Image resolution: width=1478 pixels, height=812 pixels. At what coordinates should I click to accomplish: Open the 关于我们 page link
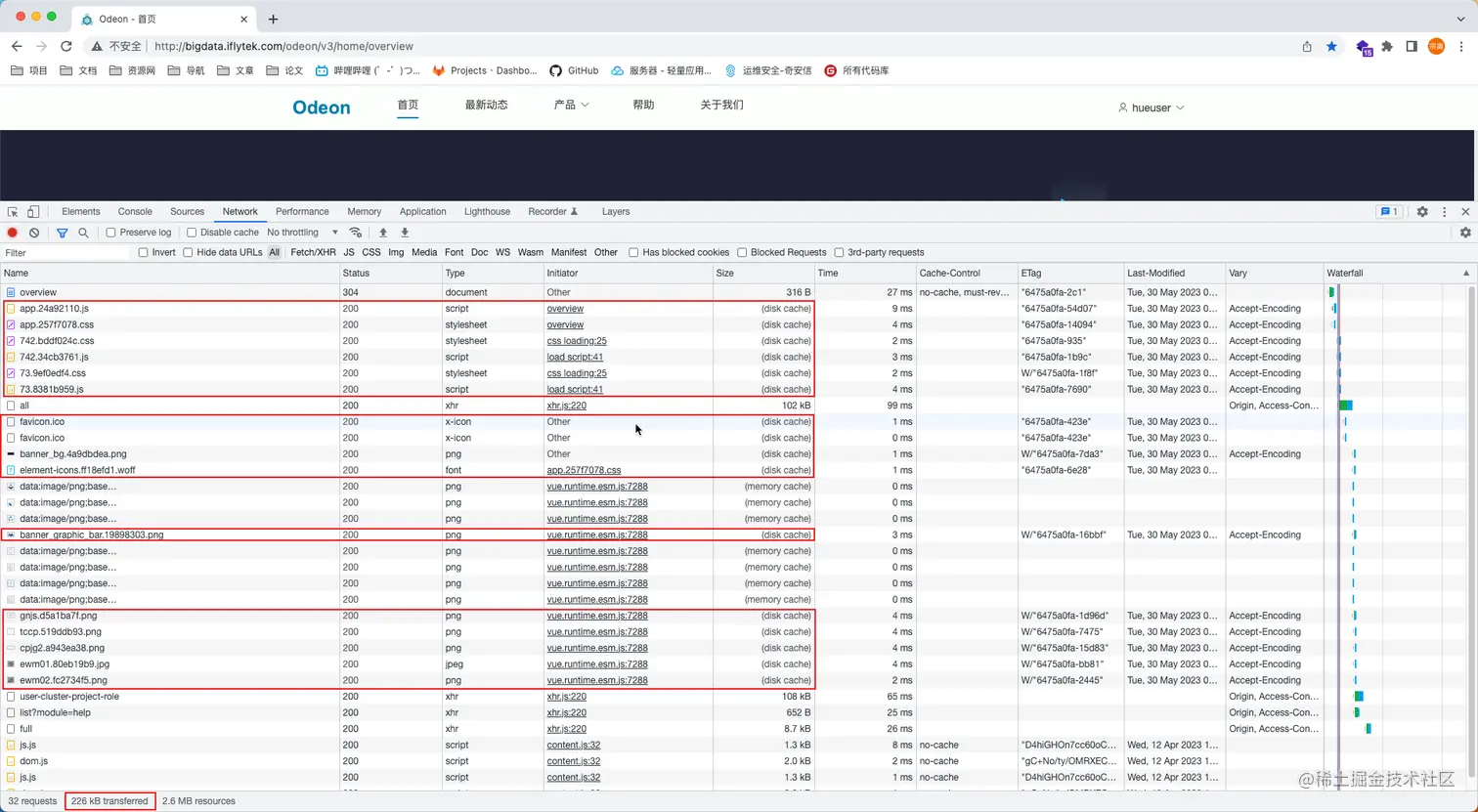point(721,105)
